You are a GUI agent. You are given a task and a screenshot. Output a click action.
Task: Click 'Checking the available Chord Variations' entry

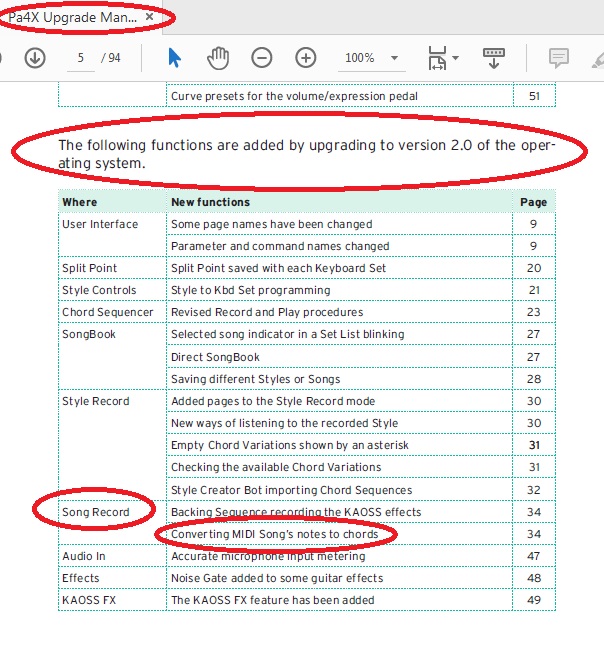pos(276,467)
